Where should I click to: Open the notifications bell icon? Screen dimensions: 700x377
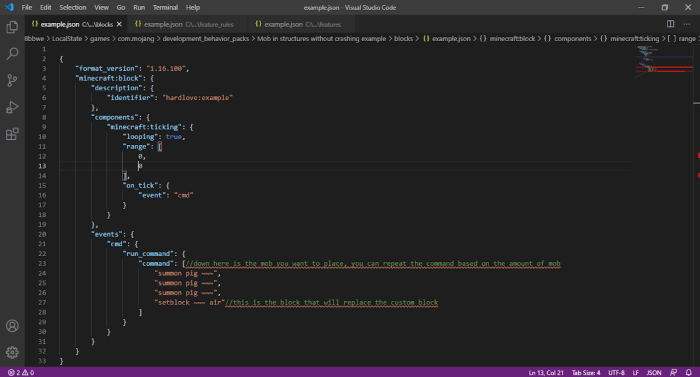tap(688, 373)
